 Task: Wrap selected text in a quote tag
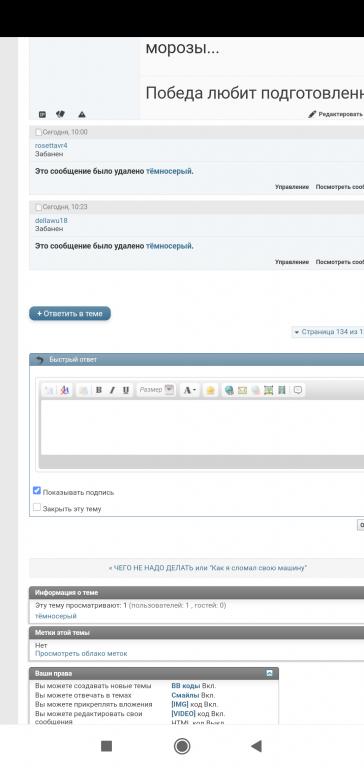[298, 390]
